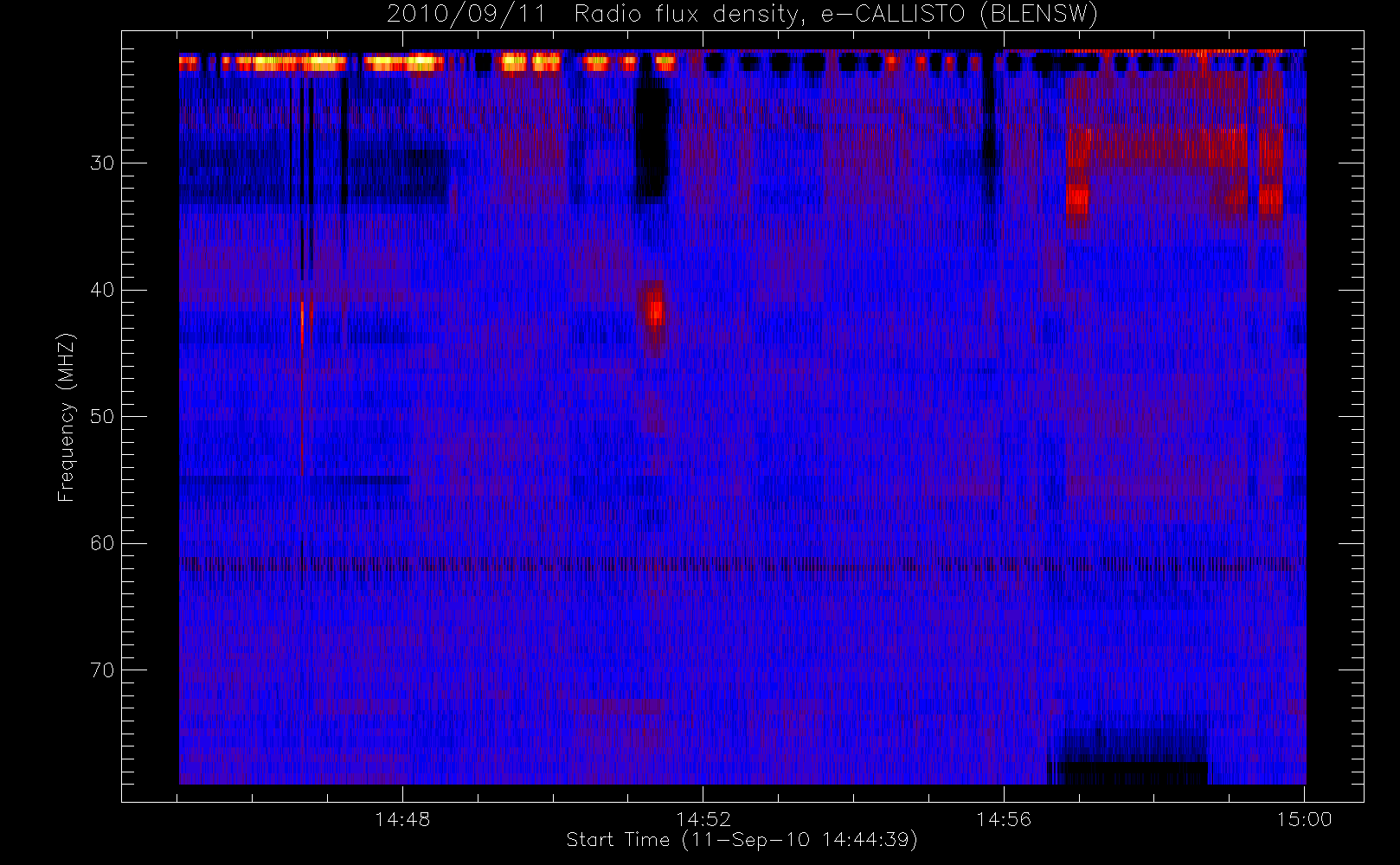
Task: Click the 50 frequency tick label
Action: point(102,417)
